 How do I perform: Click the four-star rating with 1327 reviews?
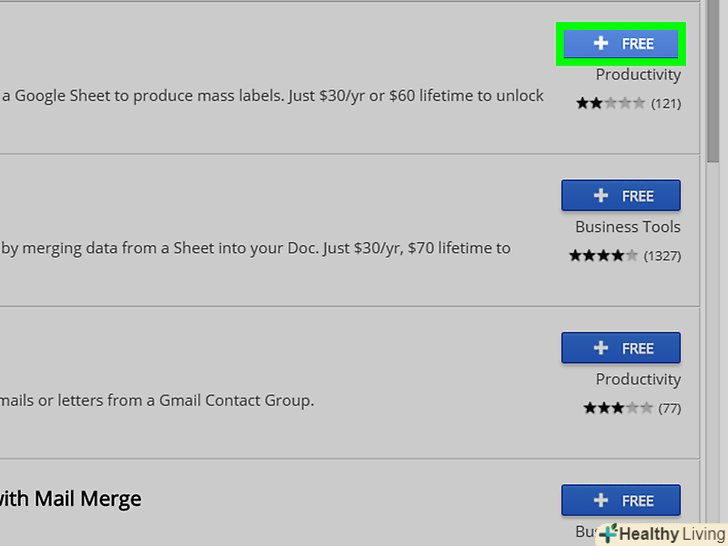point(603,256)
